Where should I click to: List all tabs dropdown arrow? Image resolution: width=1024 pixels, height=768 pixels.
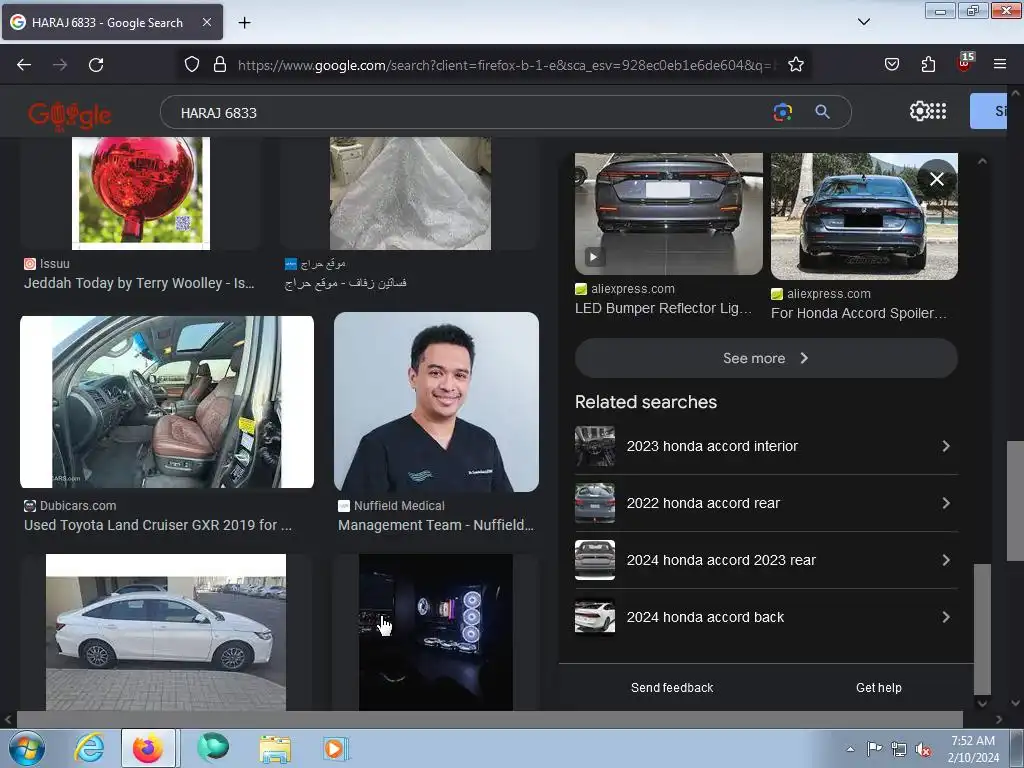[863, 22]
